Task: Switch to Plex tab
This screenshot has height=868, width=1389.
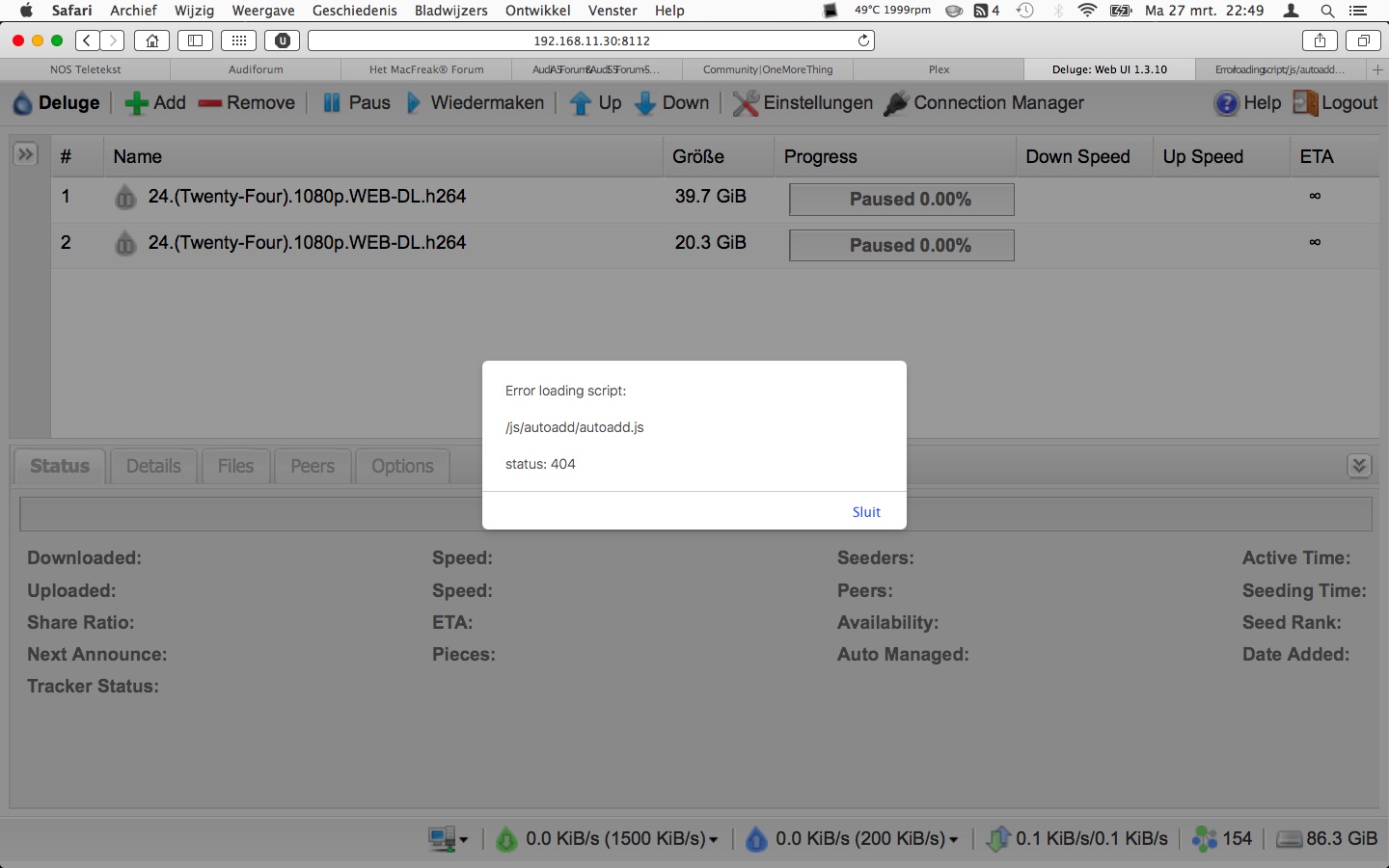Action: (939, 69)
